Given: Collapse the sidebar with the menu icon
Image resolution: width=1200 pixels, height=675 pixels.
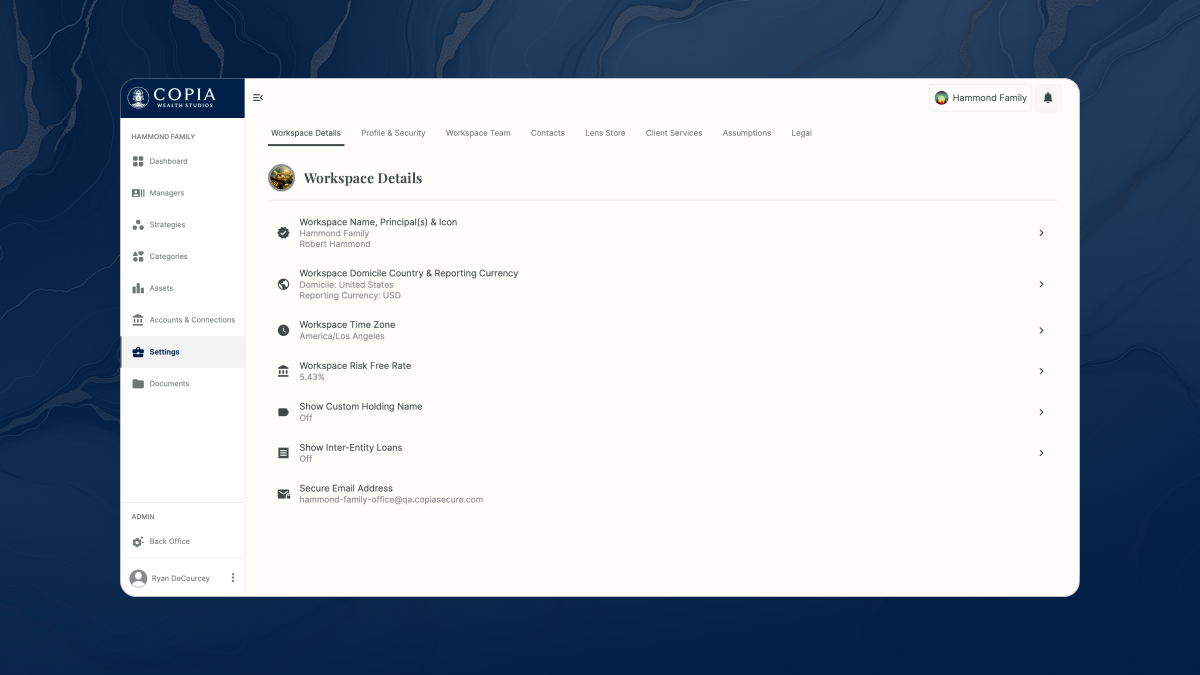Looking at the screenshot, I should (x=258, y=98).
